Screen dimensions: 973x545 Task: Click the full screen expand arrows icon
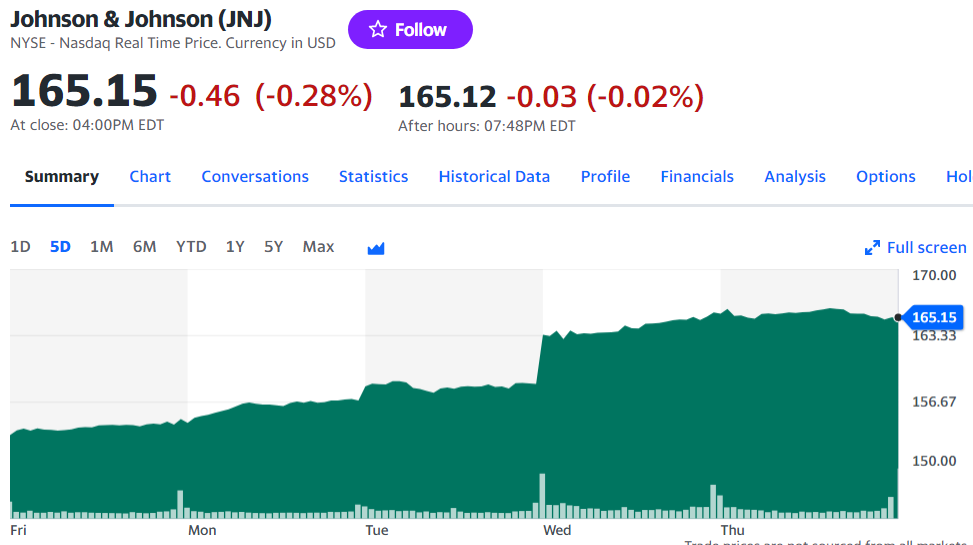872,248
